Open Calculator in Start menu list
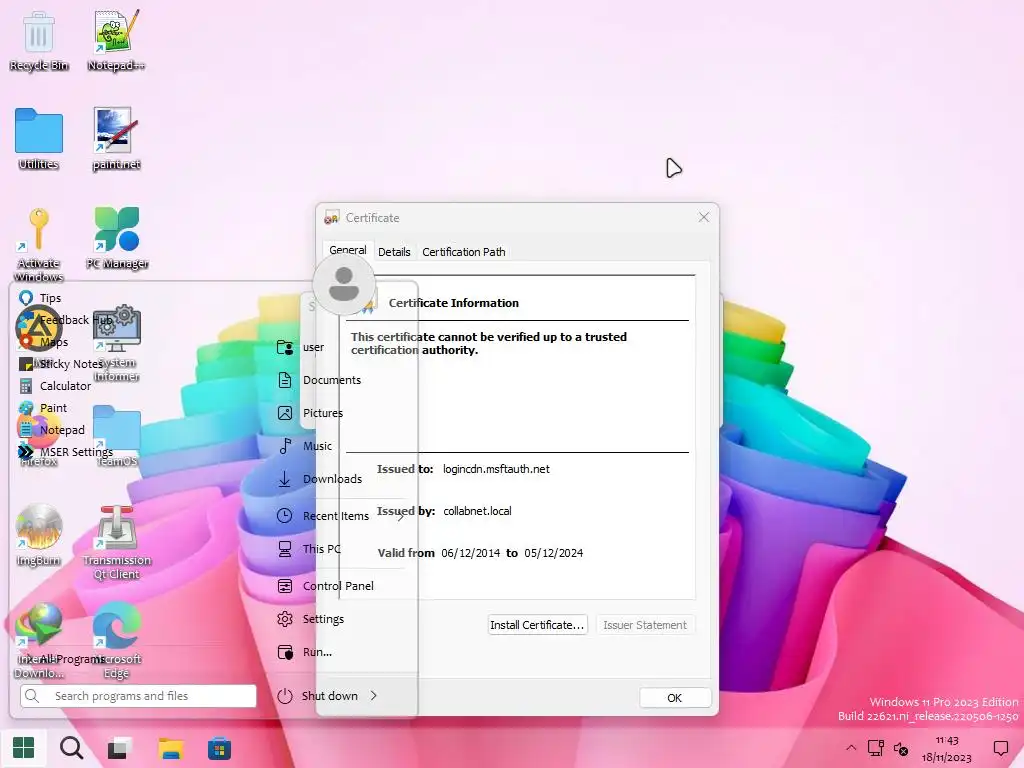The image size is (1024, 768). point(56,386)
